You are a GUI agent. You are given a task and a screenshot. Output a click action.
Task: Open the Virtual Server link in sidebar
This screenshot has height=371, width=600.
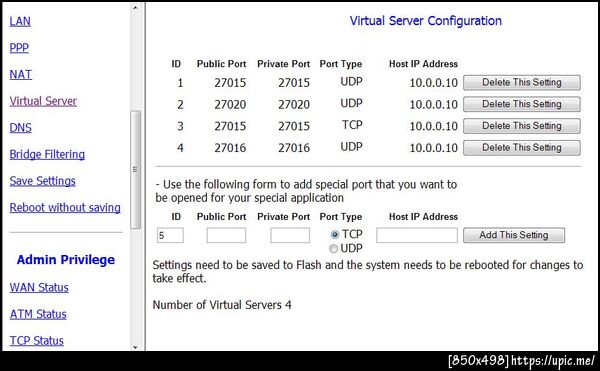(43, 101)
